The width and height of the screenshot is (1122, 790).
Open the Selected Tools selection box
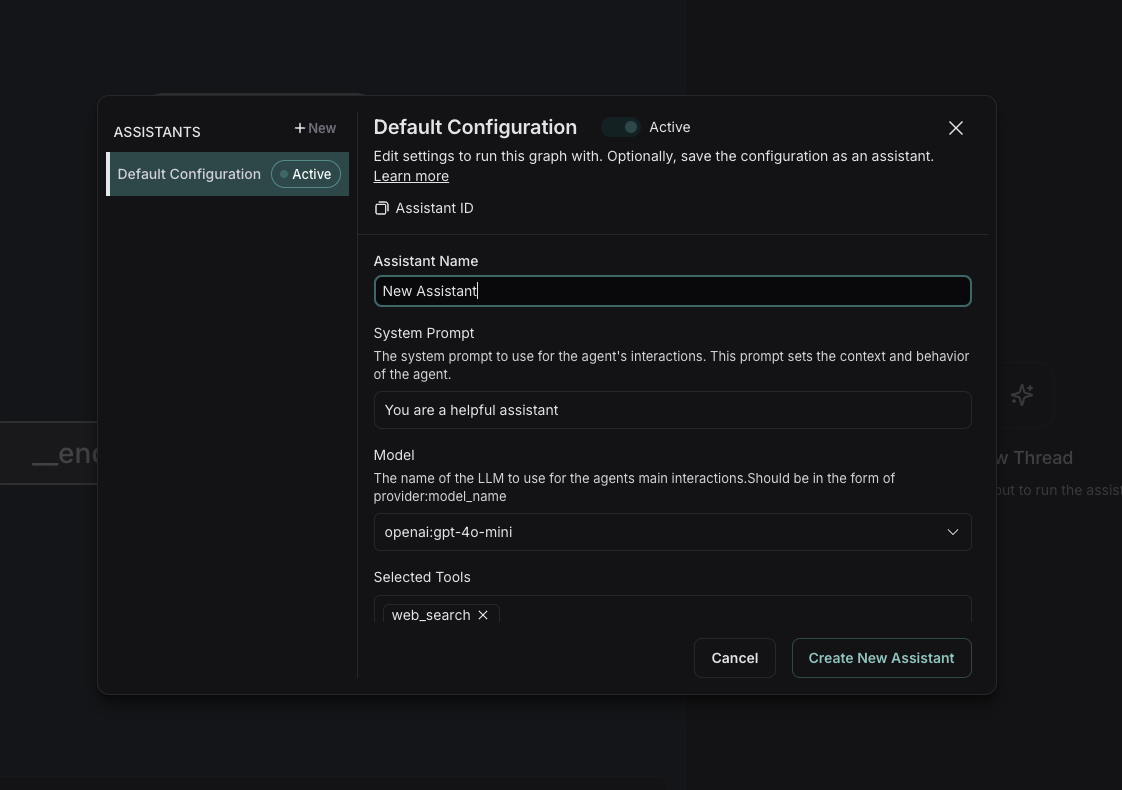pyautogui.click(x=730, y=611)
